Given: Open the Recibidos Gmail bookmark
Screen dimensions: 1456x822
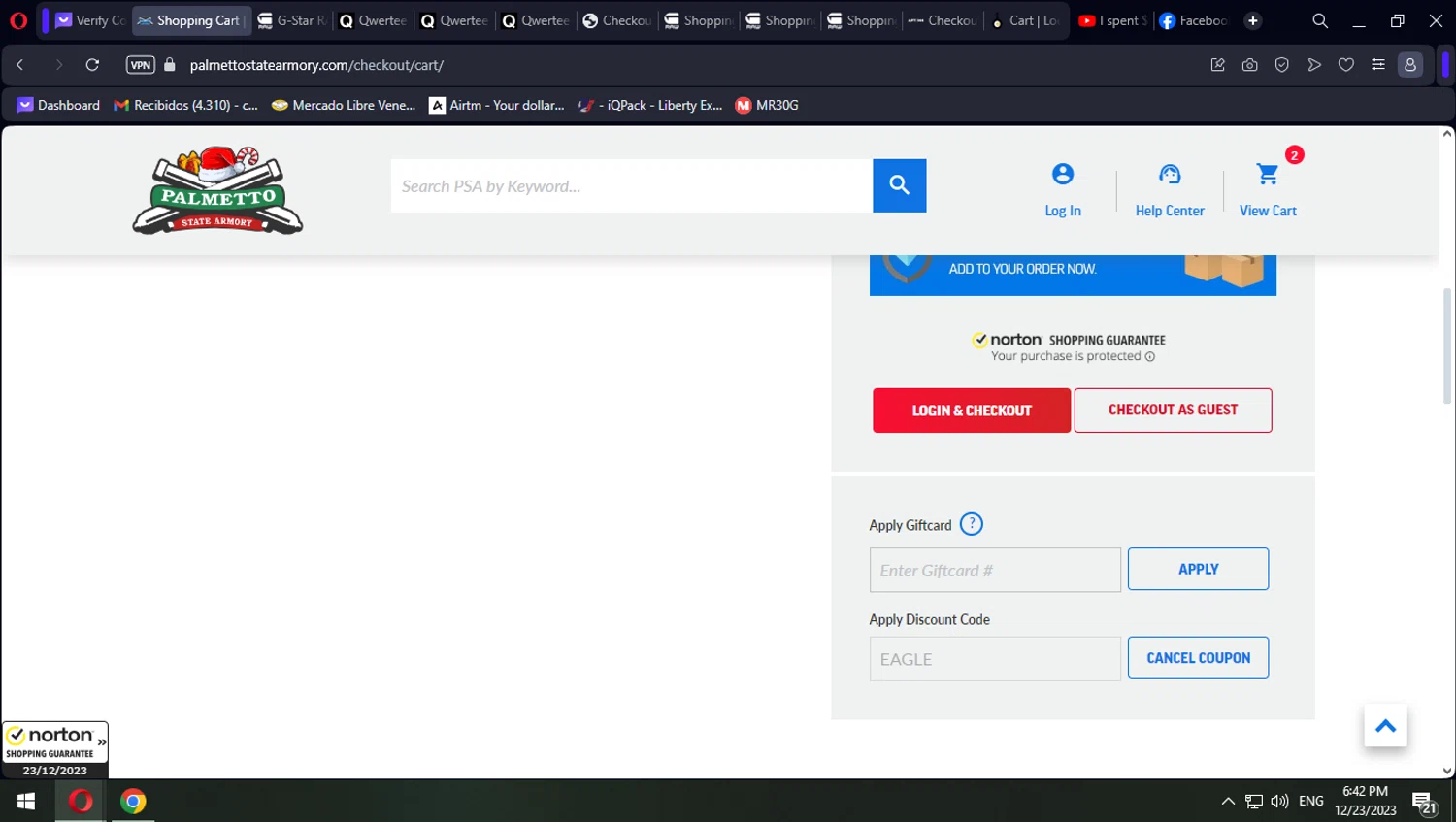Looking at the screenshot, I should [x=185, y=105].
